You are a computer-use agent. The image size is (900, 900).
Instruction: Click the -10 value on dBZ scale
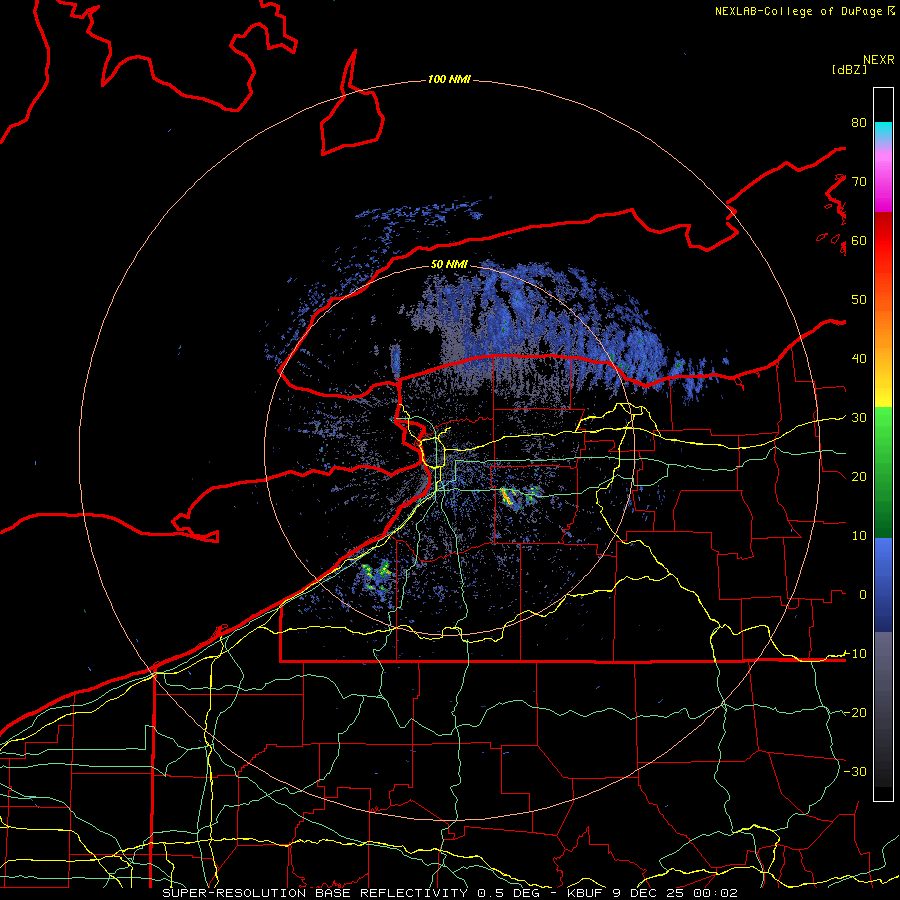(856, 654)
